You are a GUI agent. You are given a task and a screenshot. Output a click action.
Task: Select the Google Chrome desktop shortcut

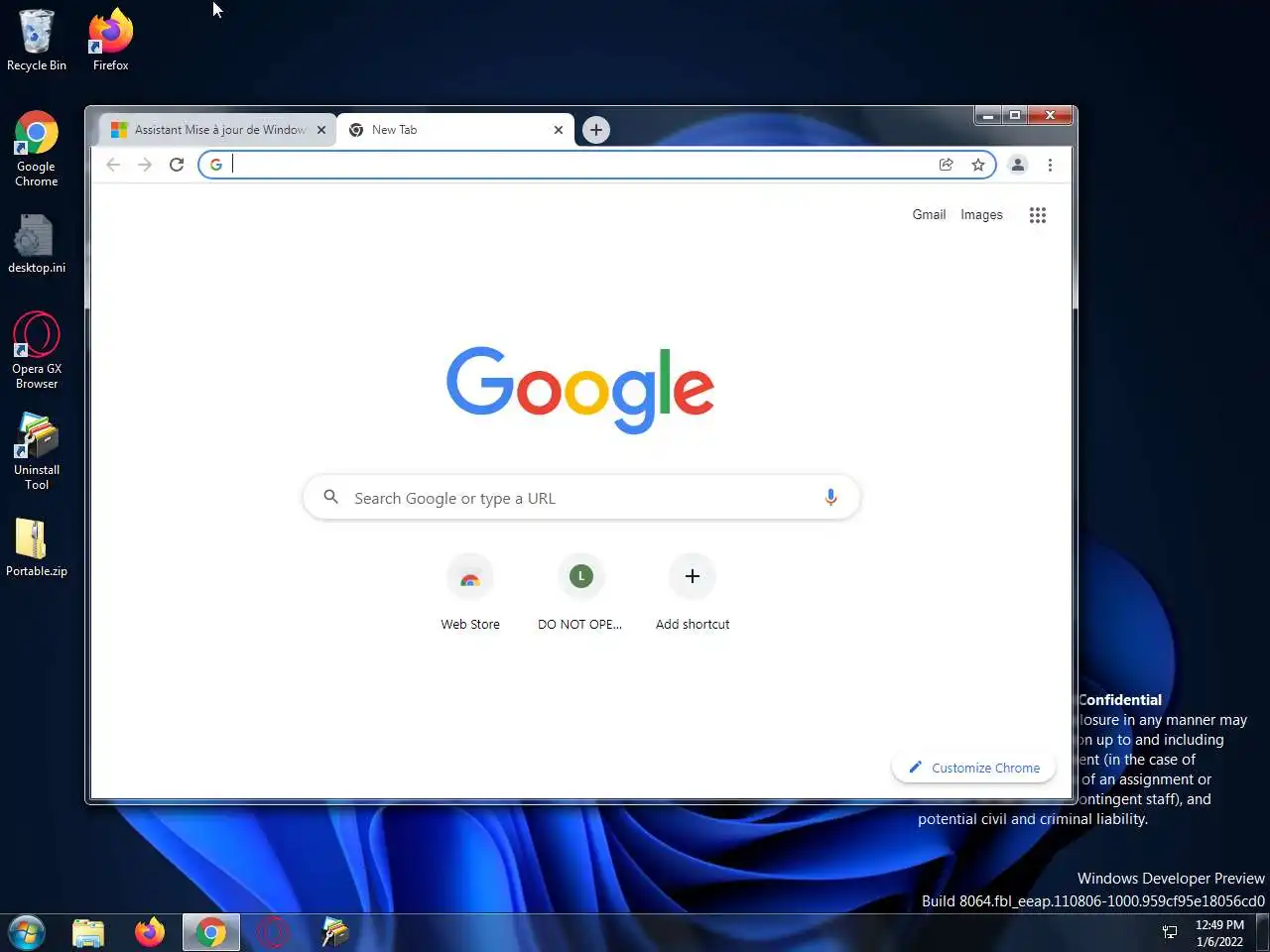pos(37,149)
